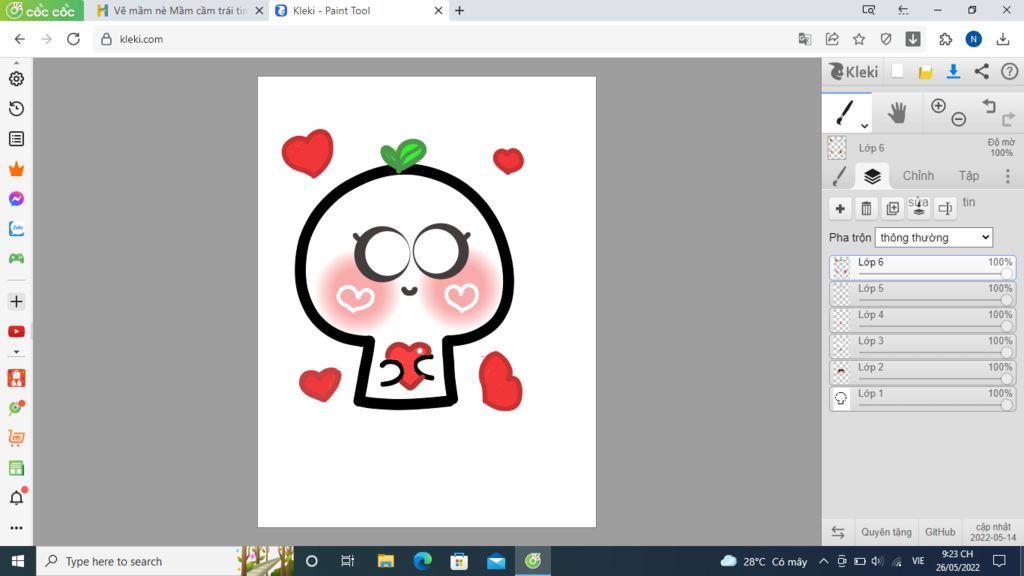
Task: Open the Chỉnh tab
Action: click(918, 176)
